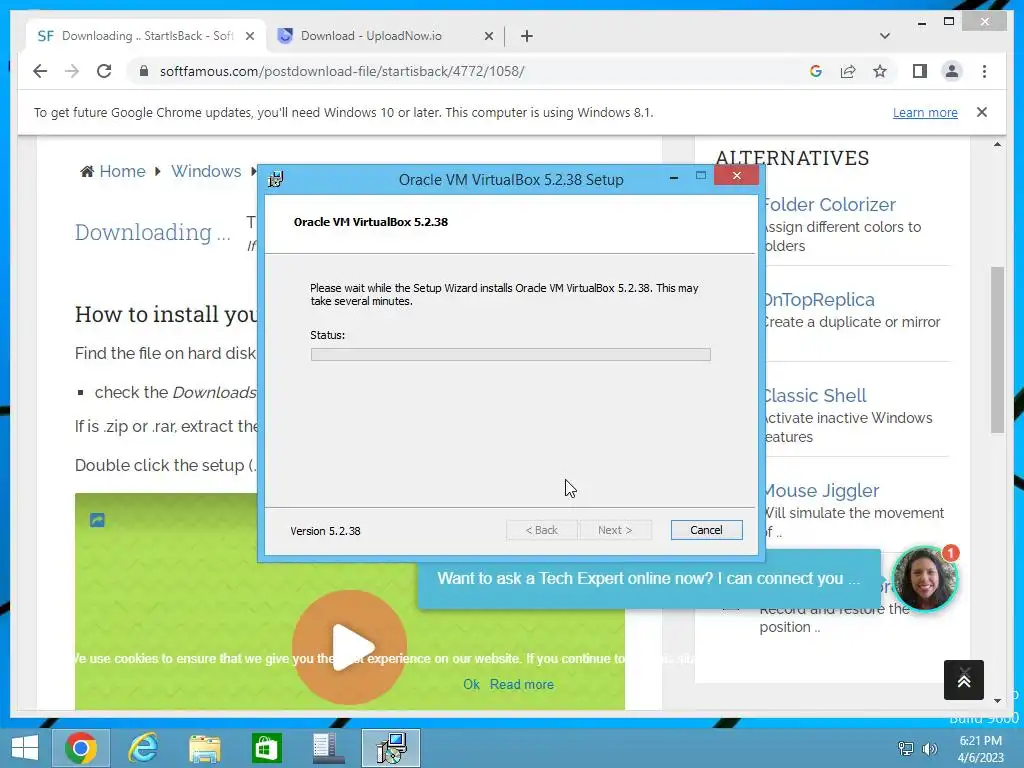Click the Chrome forward arrow
Viewport: 1024px width, 768px height.
point(72,71)
